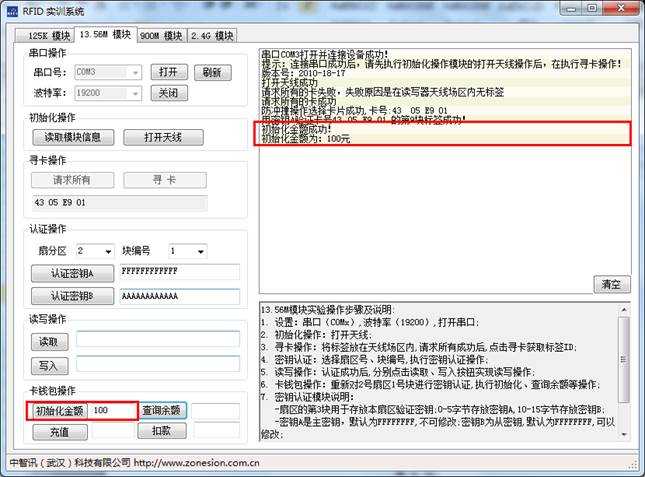
Task: Switch to the 900M 模块 tab
Action: [x=160, y=36]
